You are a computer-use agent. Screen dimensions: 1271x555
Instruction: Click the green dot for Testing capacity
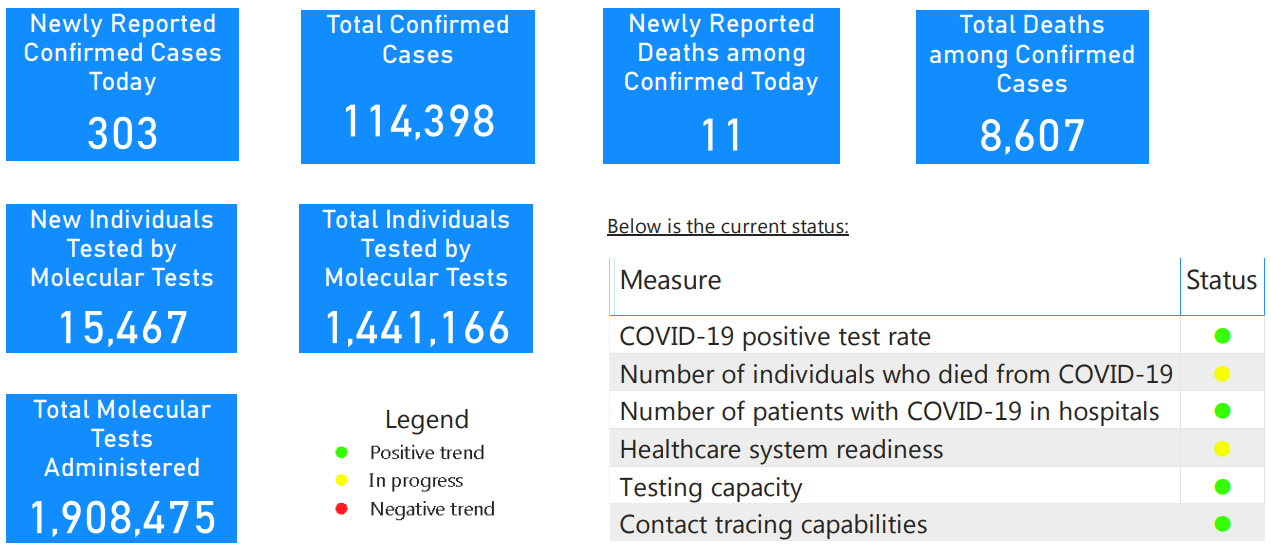pos(1222,487)
